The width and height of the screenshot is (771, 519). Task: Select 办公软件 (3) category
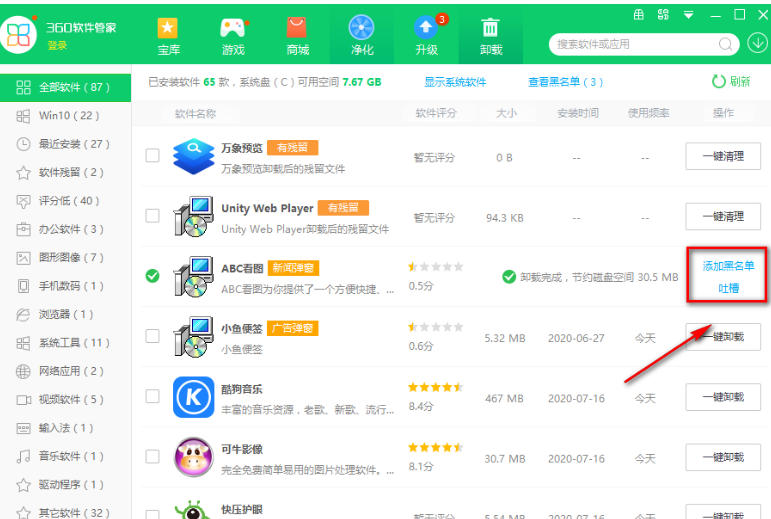coord(65,229)
